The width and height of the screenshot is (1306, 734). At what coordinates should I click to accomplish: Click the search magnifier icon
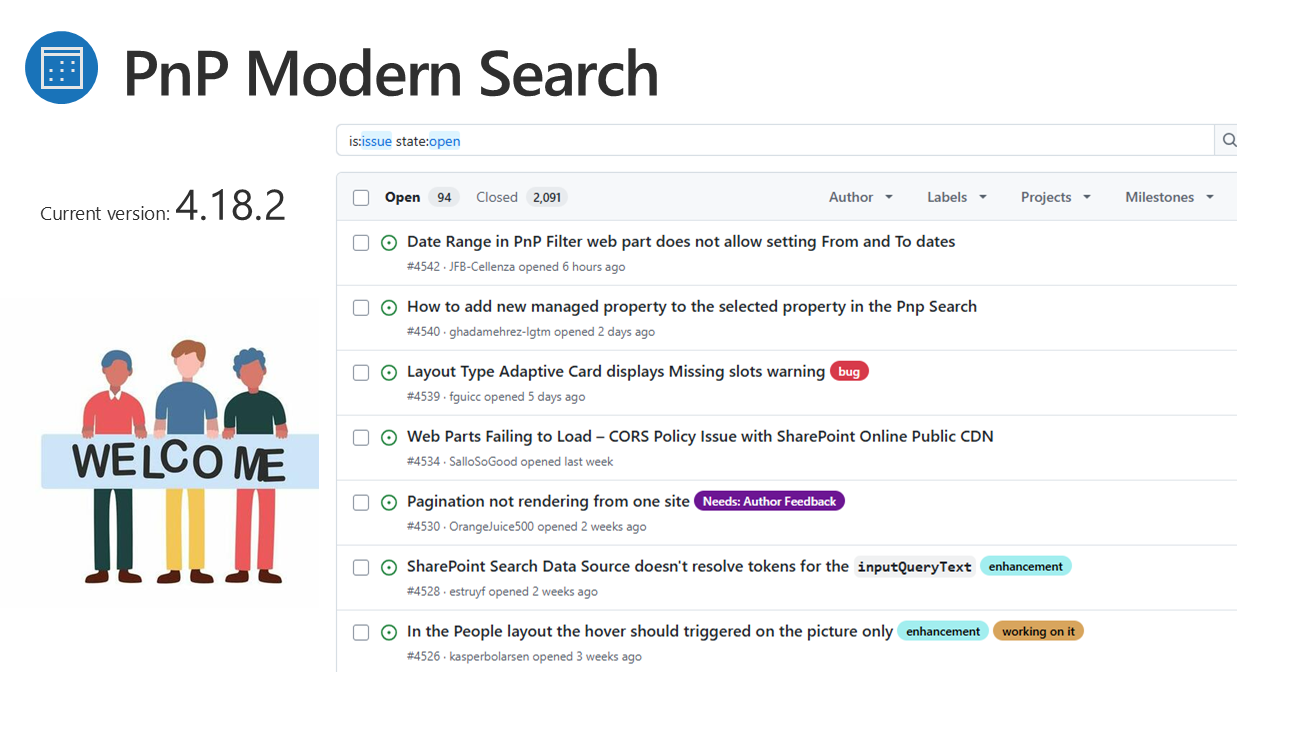[1229, 141]
